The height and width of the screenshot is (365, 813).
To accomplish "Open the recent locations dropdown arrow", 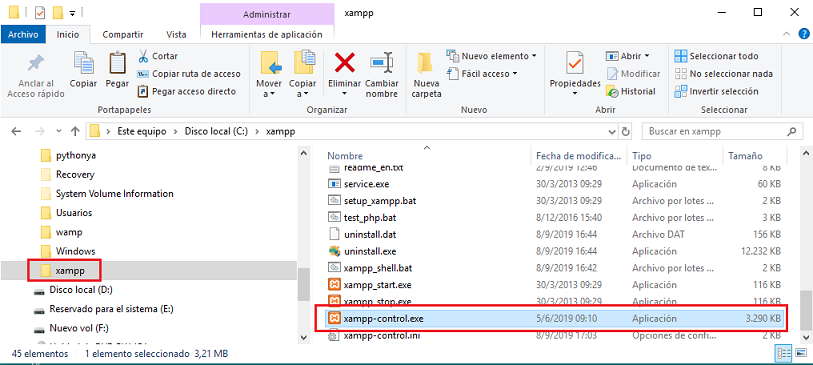I will click(59, 132).
